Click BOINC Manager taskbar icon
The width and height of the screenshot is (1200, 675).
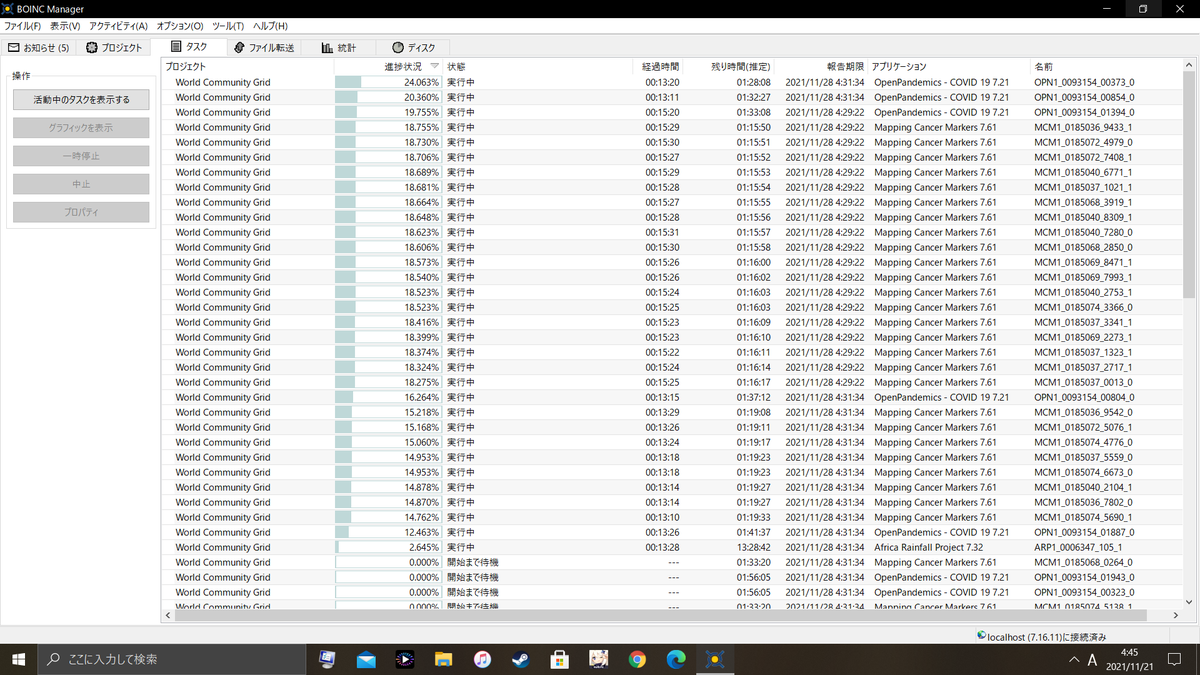point(716,659)
